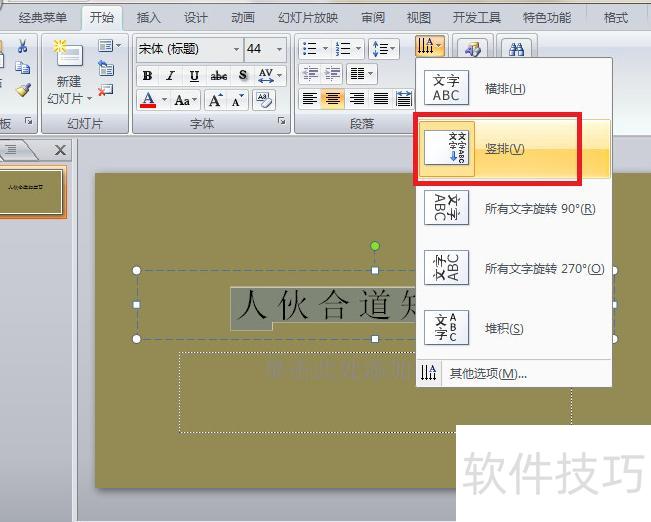Select 堆积(S) stacked option

(x=514, y=328)
